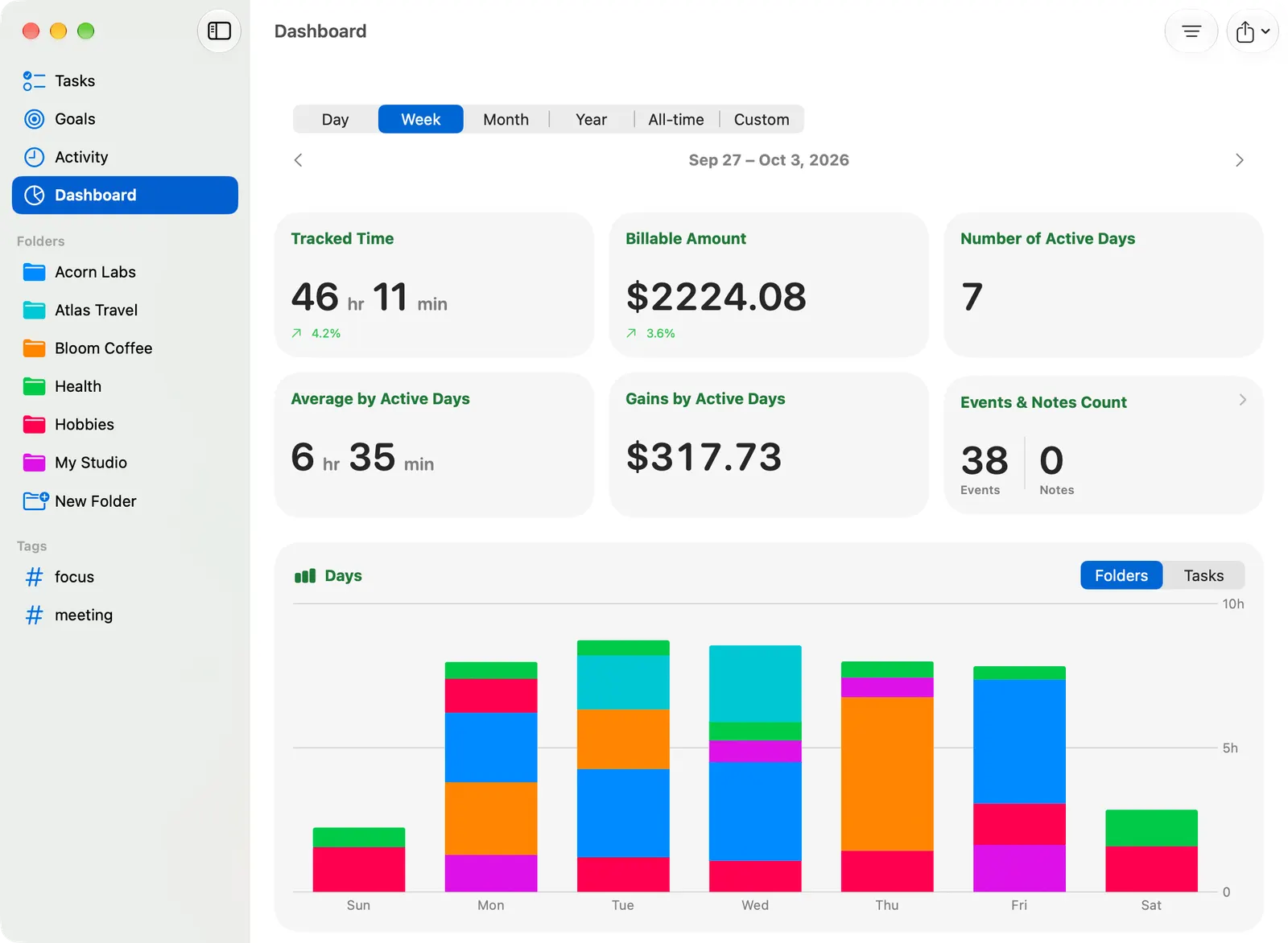Click the focus tag hash icon
Screen dimensions: 1288x943
[34, 577]
